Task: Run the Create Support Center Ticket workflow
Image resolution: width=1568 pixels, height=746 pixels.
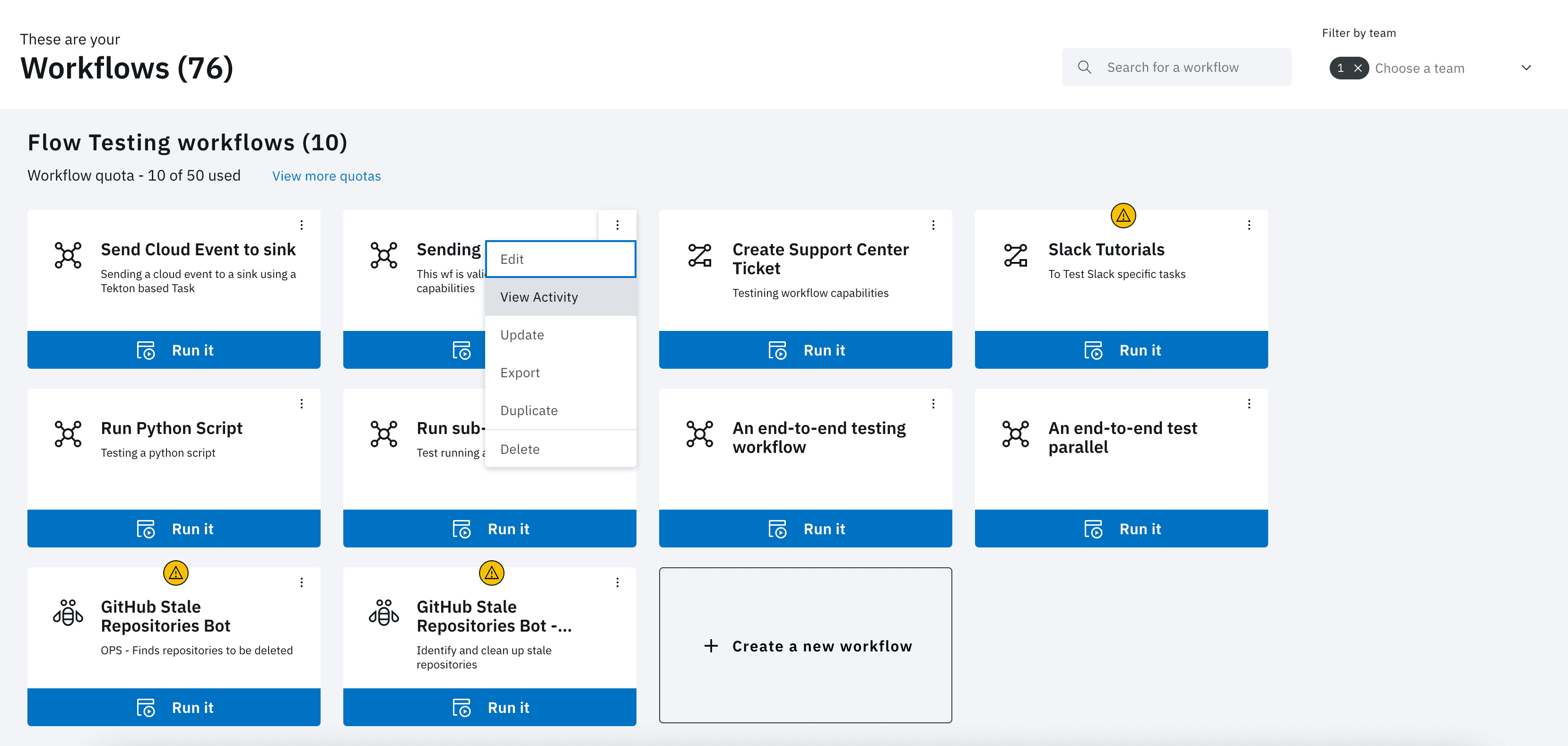Action: (x=805, y=350)
